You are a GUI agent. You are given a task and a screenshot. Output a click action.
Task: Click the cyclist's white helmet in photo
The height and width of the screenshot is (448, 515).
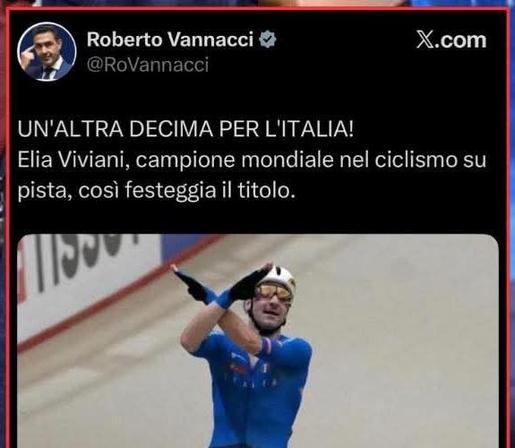tap(278, 276)
